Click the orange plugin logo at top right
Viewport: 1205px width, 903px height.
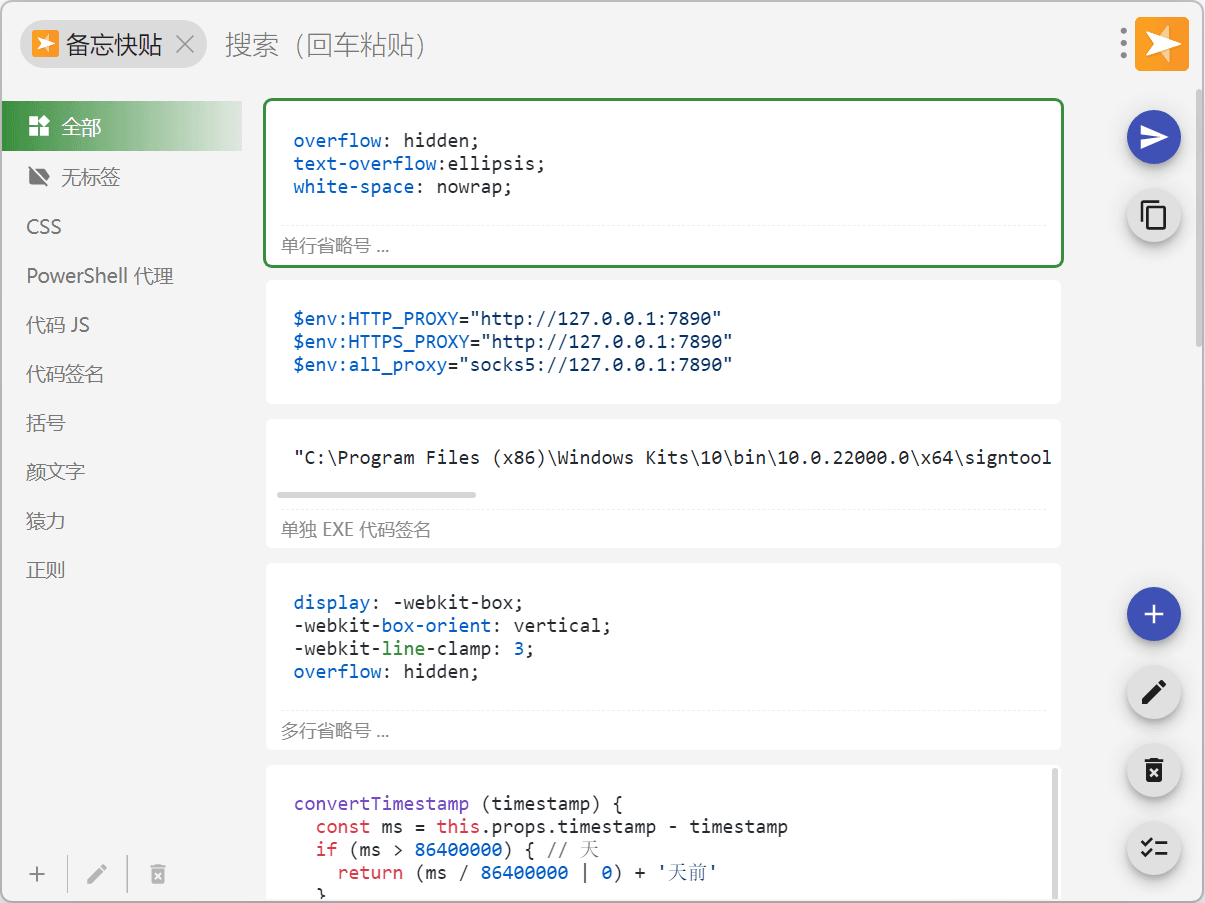point(1162,44)
